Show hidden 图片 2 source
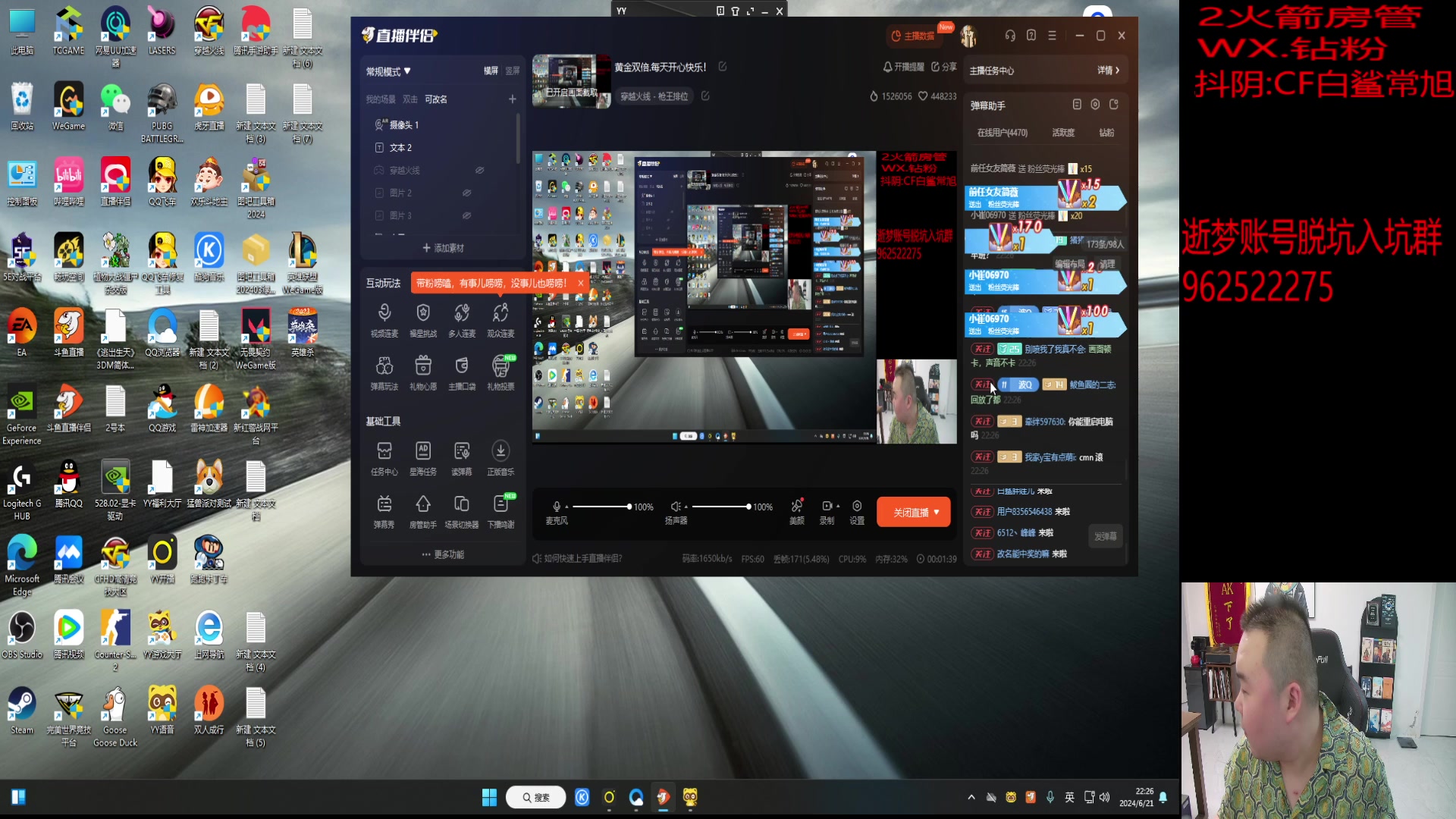The width and height of the screenshot is (1456, 819). tap(467, 193)
